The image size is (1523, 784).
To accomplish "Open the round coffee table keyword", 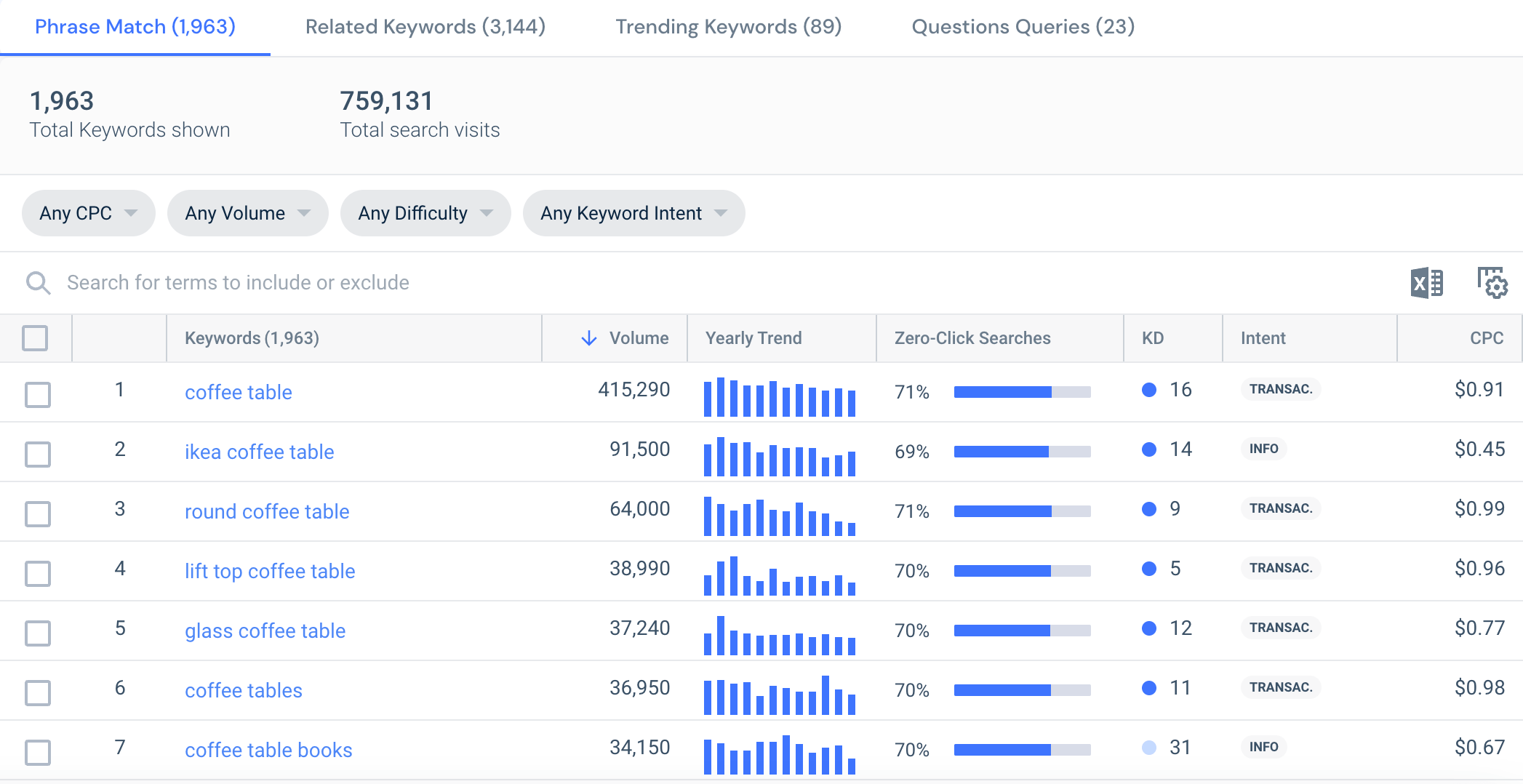I will [x=266, y=511].
